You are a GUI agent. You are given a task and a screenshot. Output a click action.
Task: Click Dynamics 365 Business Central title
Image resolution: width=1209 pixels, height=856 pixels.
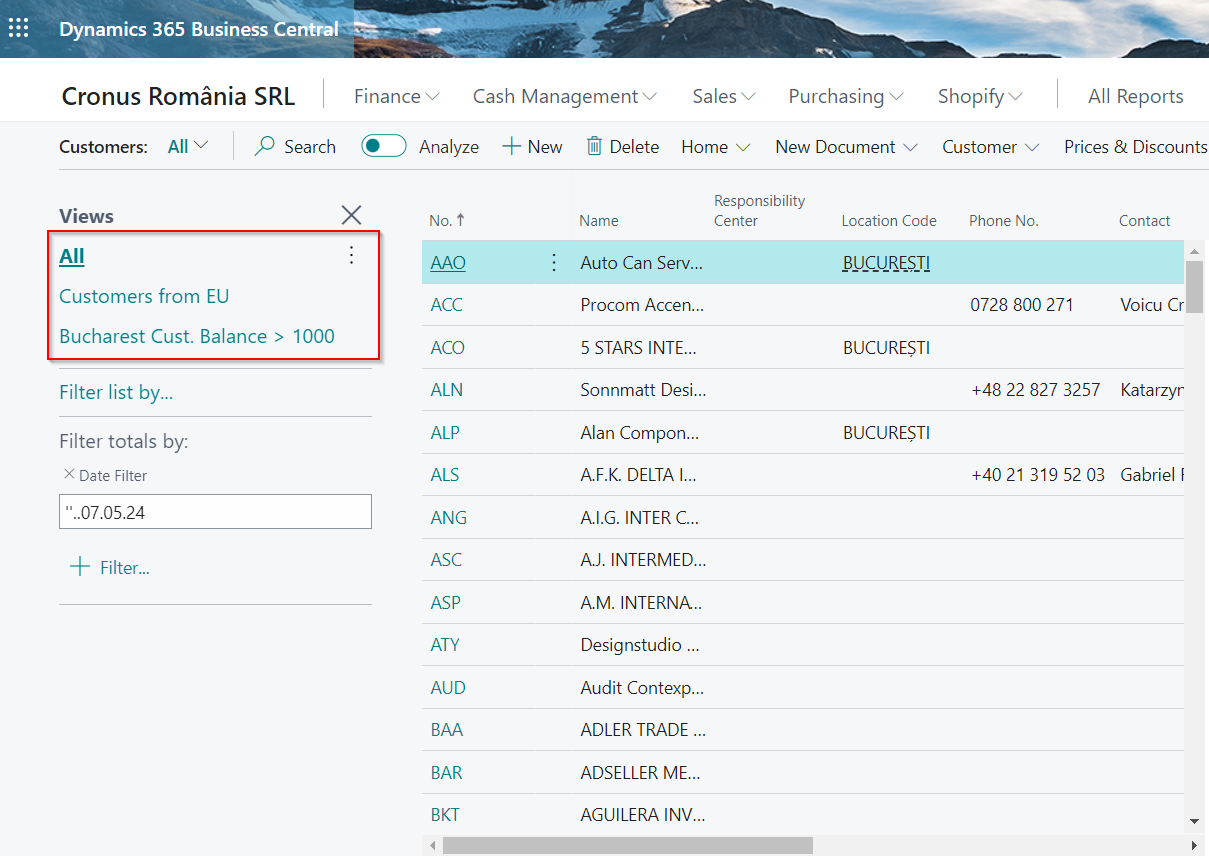[x=199, y=29]
